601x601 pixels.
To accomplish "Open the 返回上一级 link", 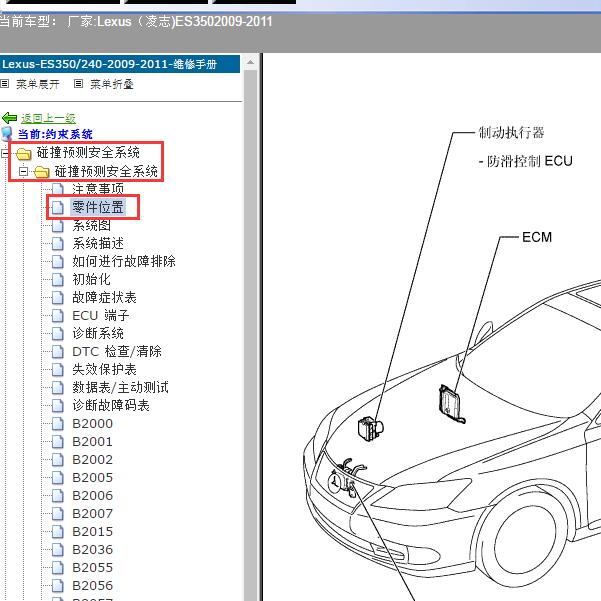I will (x=48, y=118).
